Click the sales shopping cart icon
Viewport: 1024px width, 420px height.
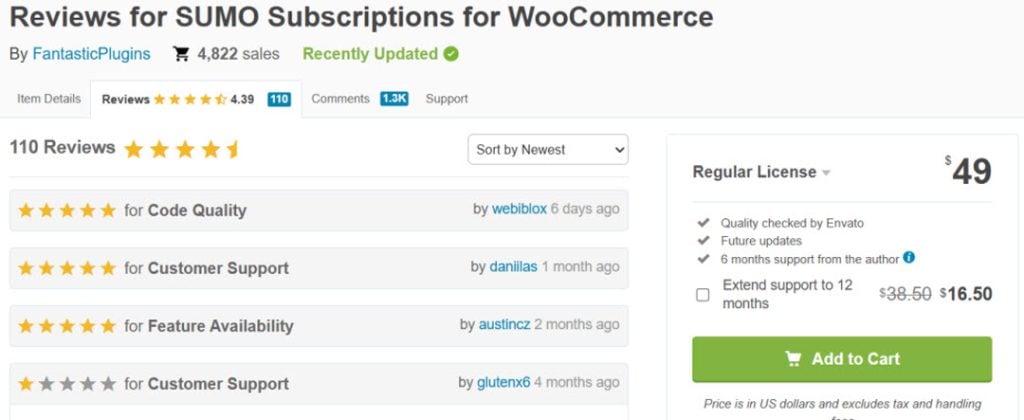181,54
